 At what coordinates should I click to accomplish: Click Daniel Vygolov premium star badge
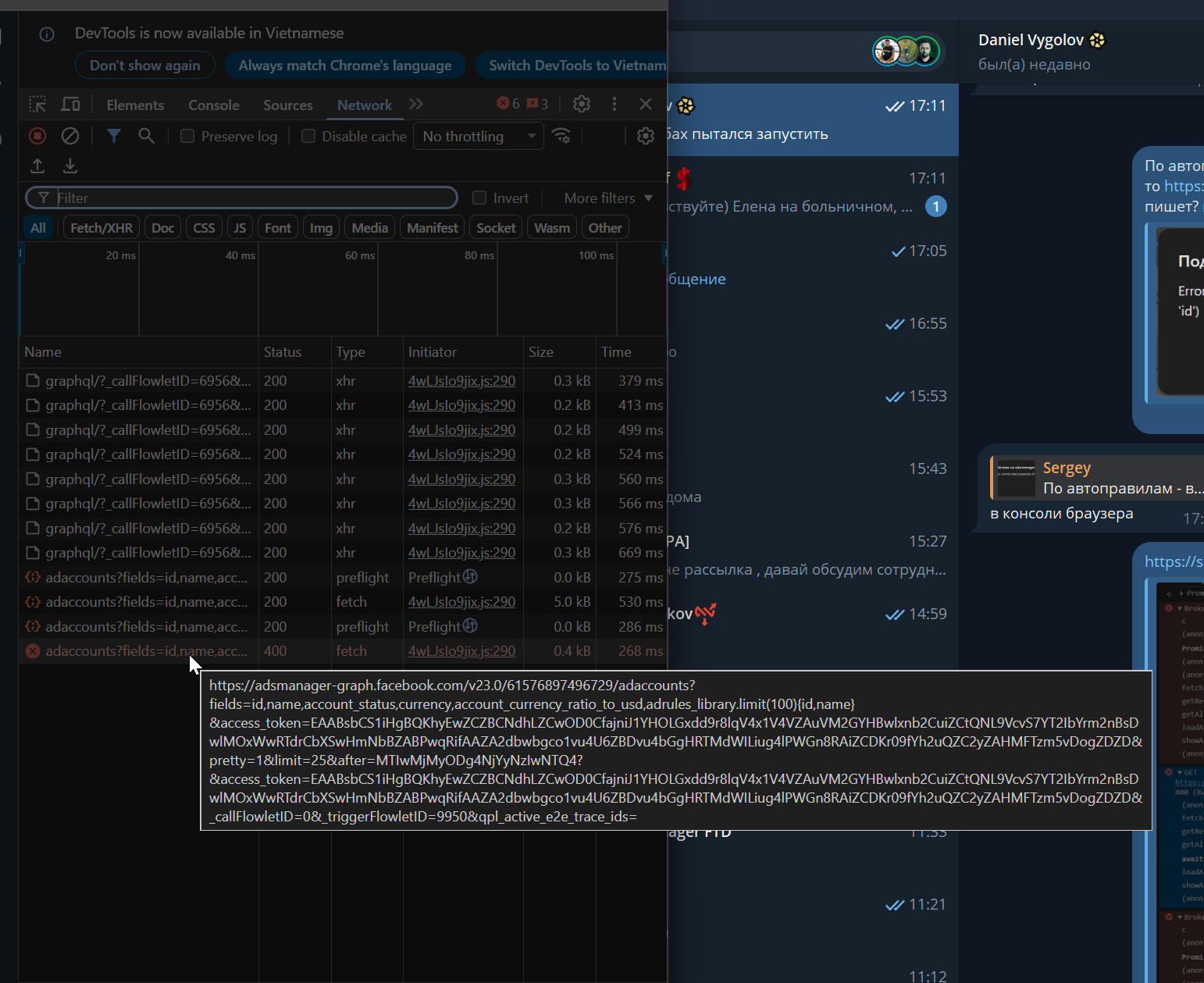pos(1098,40)
